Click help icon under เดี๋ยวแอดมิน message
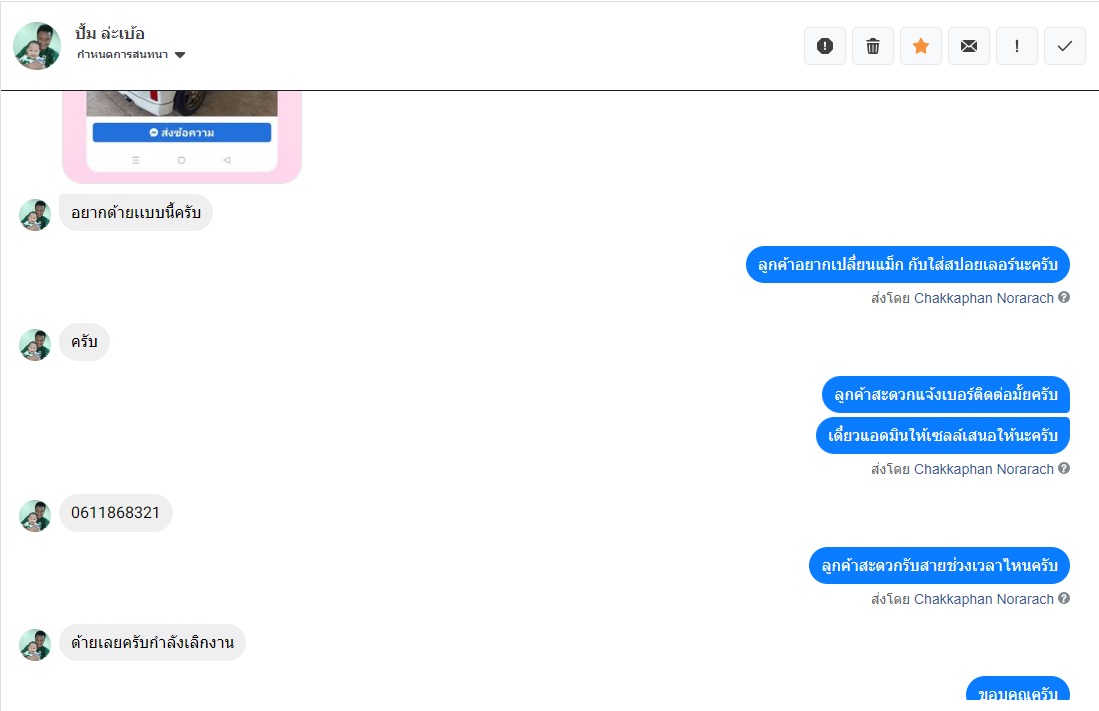Viewport: 1099px width, 711px height. pyautogui.click(x=1064, y=468)
